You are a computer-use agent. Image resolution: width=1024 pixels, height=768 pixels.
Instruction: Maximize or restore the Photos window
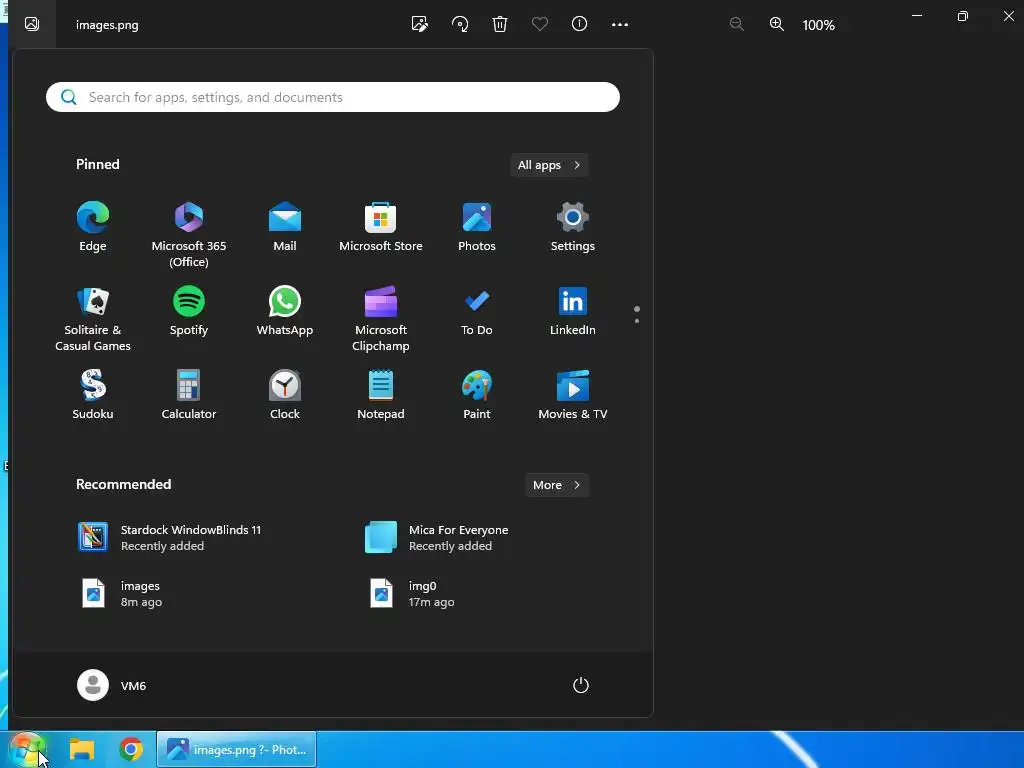pos(963,16)
